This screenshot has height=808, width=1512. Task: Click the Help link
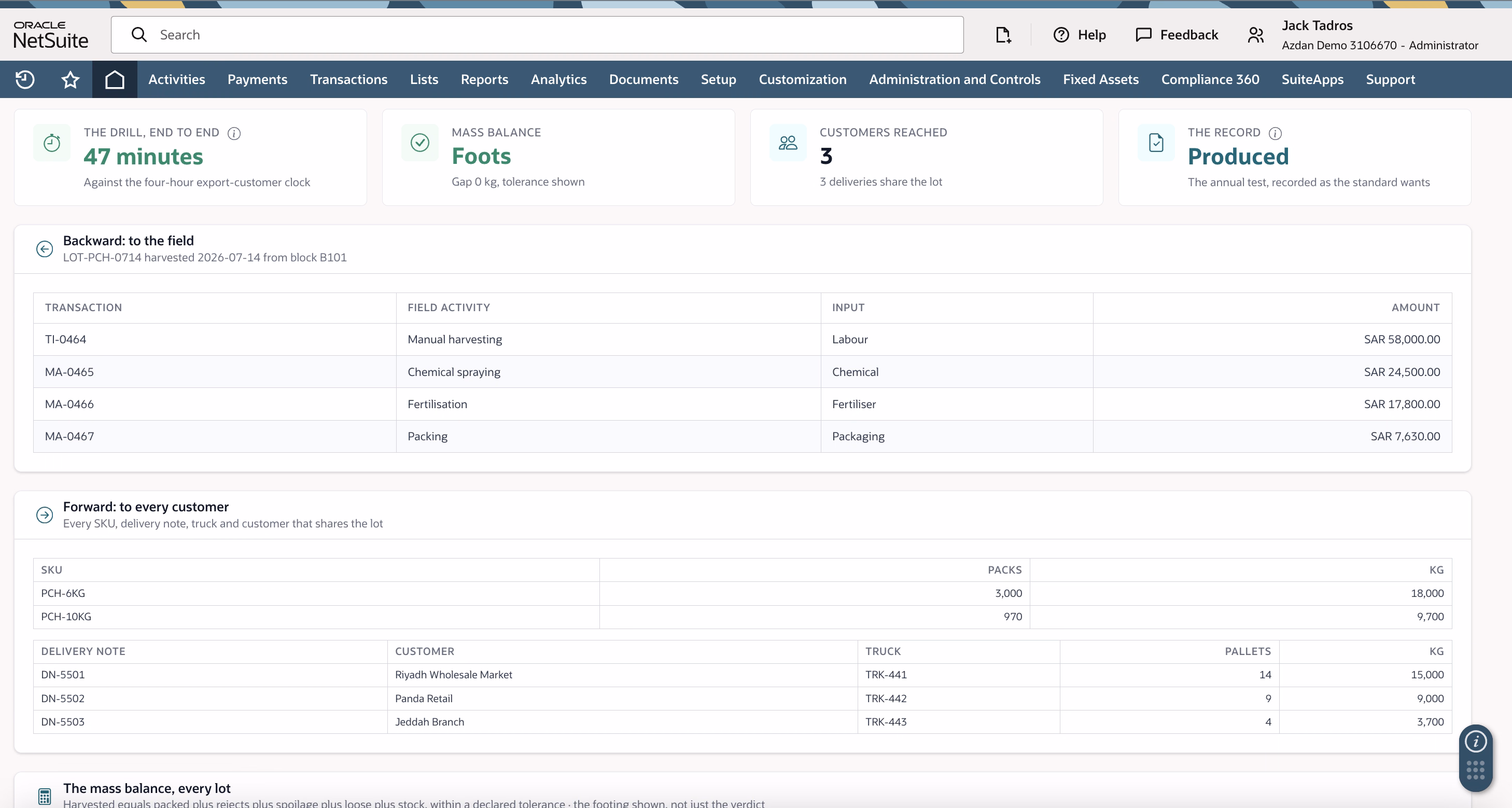pyautogui.click(x=1091, y=35)
